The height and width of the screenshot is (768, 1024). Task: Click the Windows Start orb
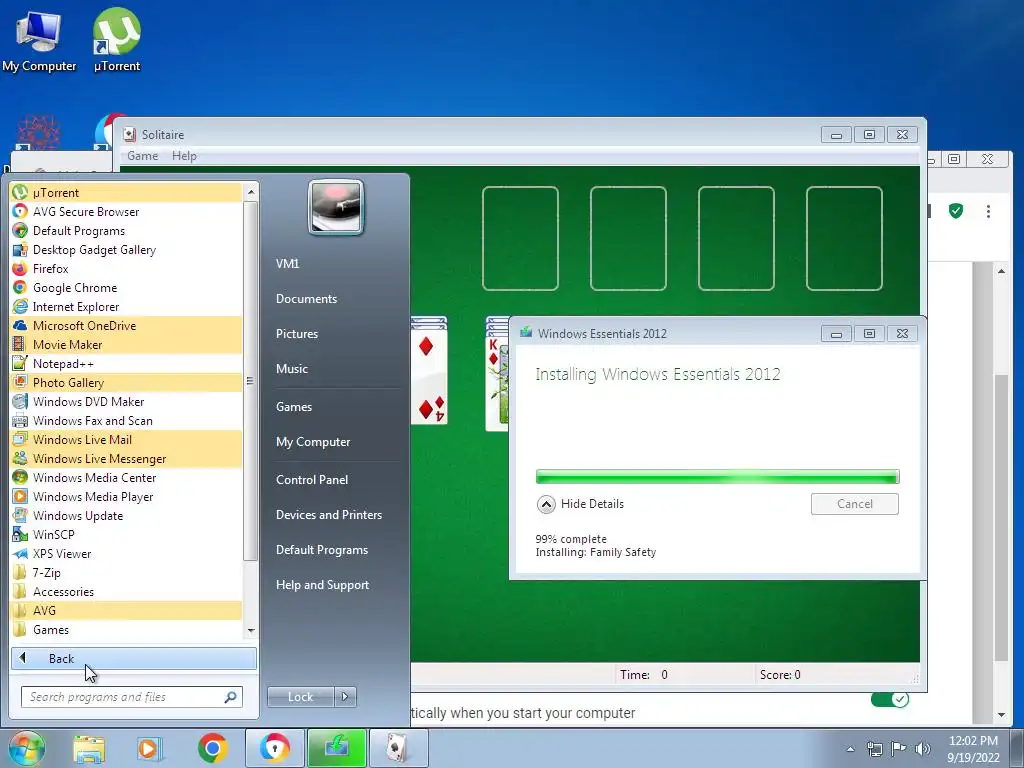pyautogui.click(x=27, y=748)
